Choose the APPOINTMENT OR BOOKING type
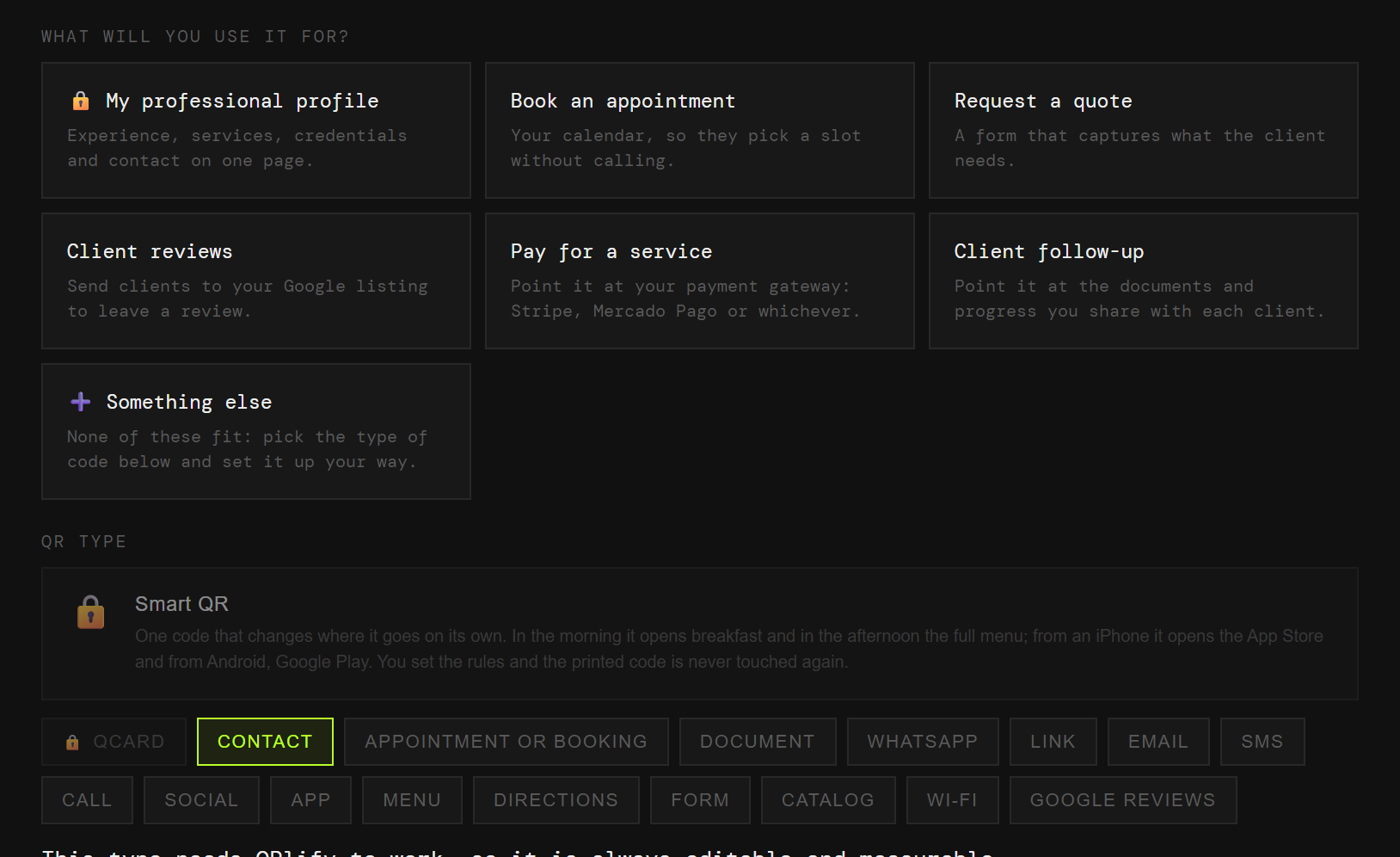The width and height of the screenshot is (1400, 857). 507,742
